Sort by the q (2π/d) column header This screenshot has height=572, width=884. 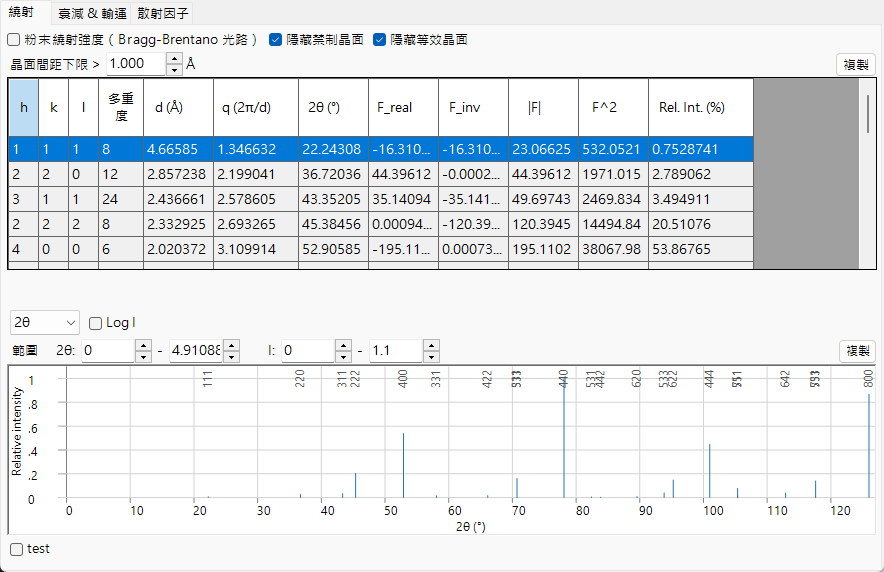coord(256,107)
